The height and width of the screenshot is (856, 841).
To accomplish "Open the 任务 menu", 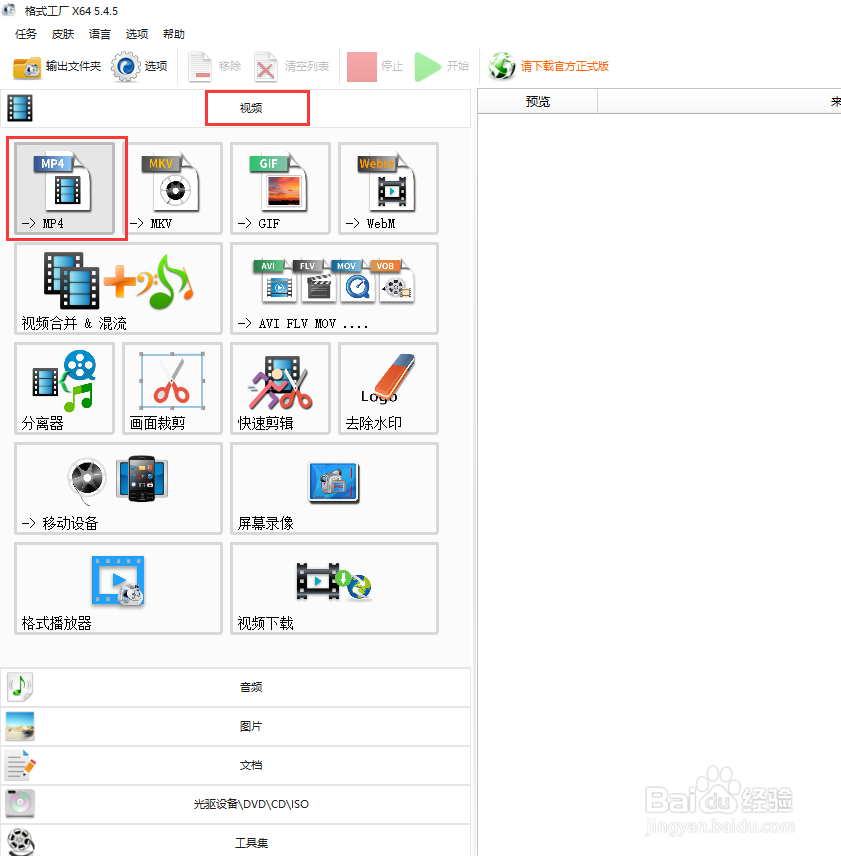I will coord(26,34).
